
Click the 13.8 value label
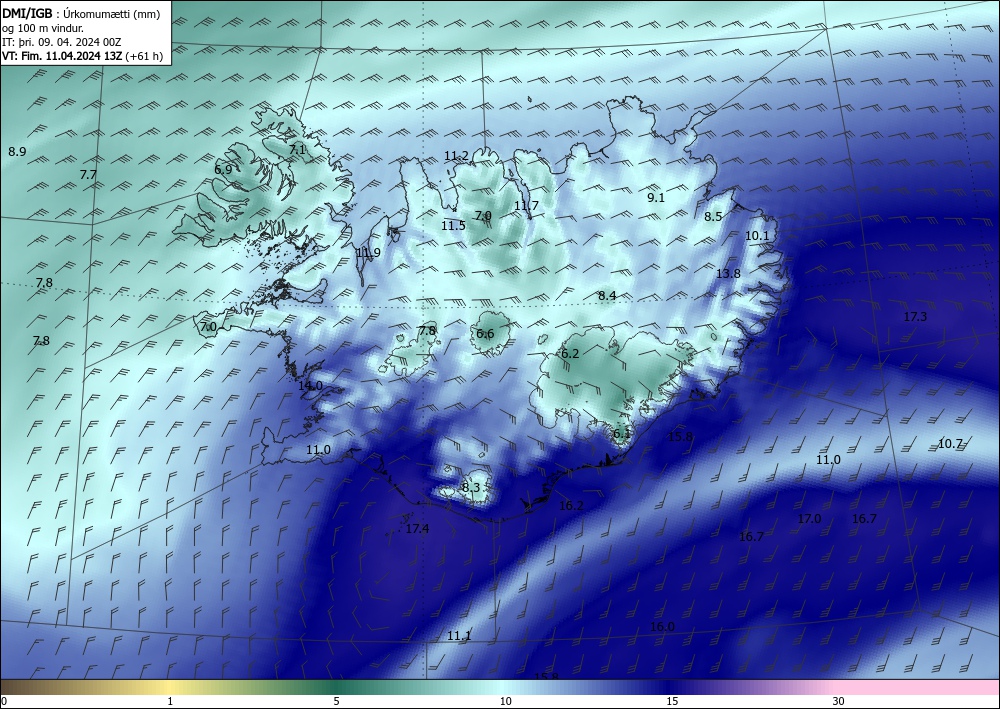pyautogui.click(x=728, y=274)
